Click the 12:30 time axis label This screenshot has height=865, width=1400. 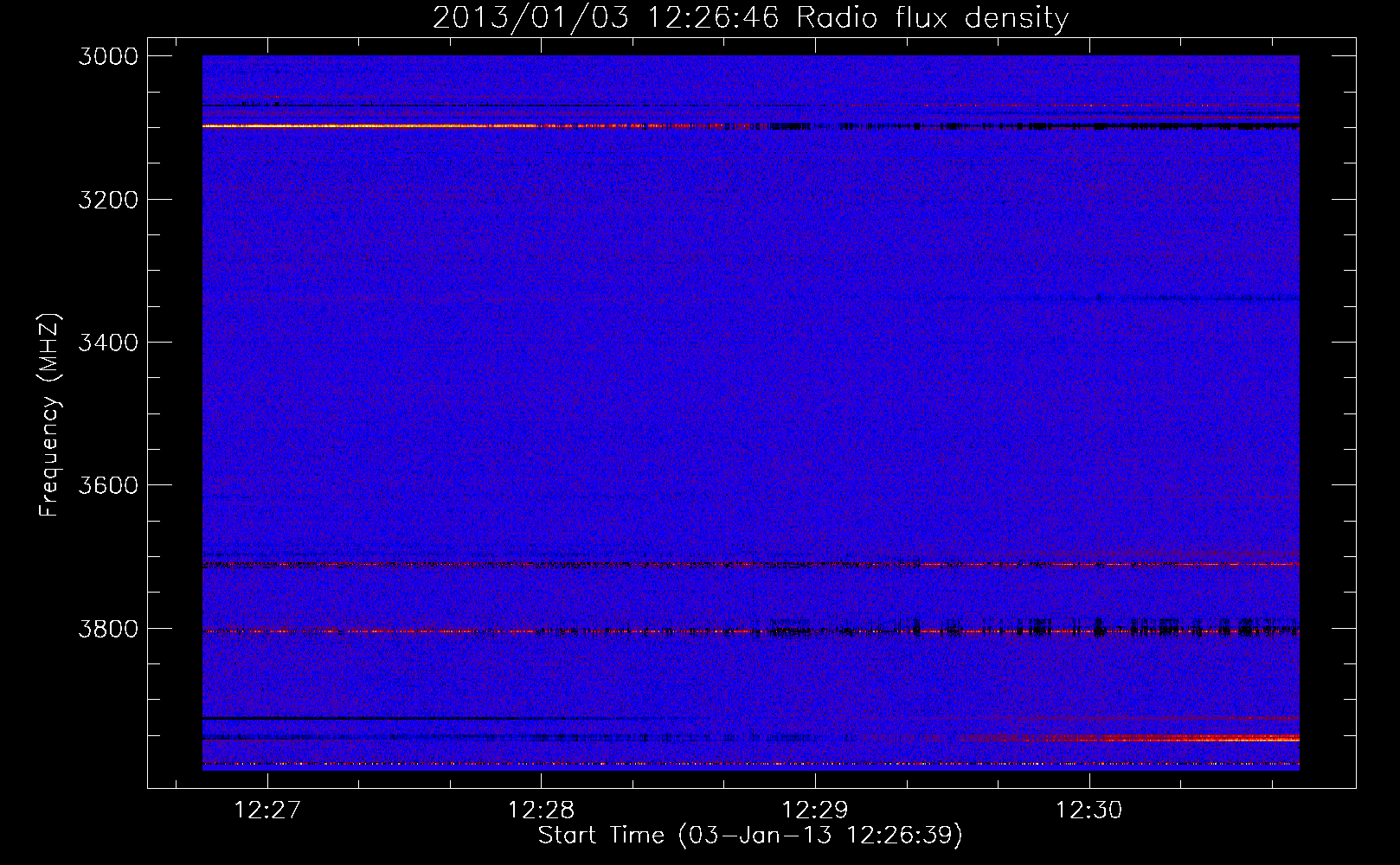click(1089, 810)
